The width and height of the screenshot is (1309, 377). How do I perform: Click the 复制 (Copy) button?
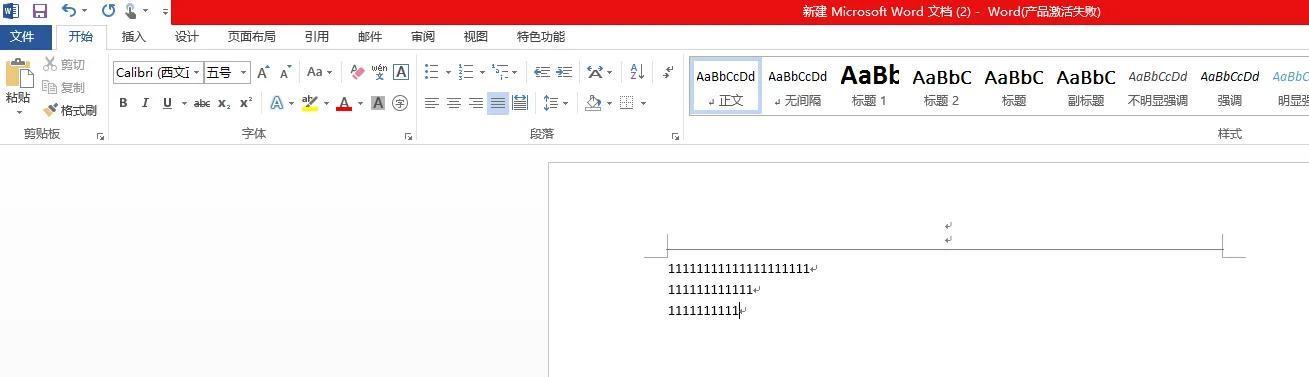click(x=65, y=87)
